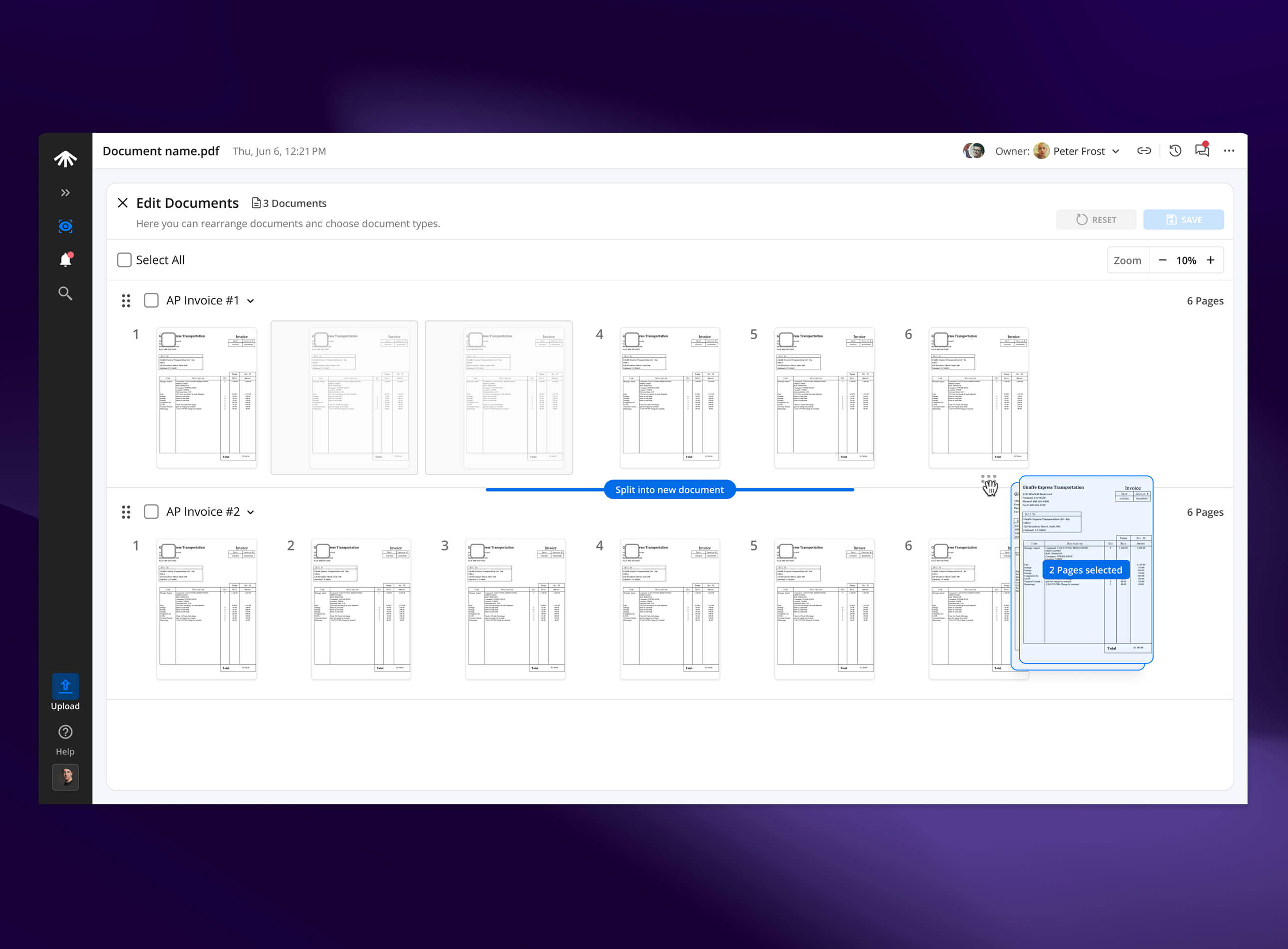Open comments chat bubble icon
The width and height of the screenshot is (1288, 949).
pyautogui.click(x=1202, y=151)
